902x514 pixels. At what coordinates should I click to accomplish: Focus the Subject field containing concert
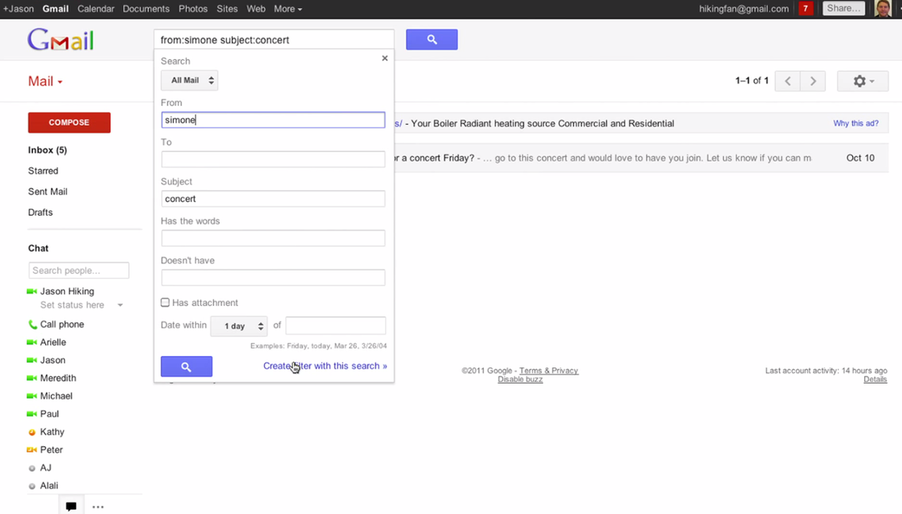coord(273,198)
